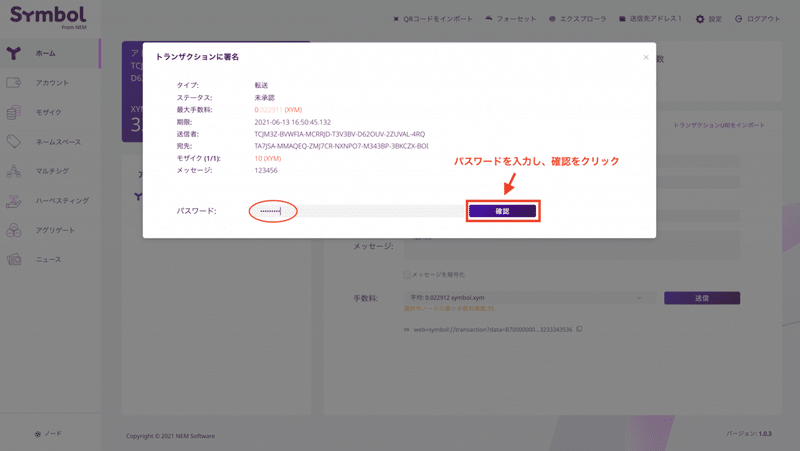Click トランザクションURIをインポート link
Viewport: 800px width, 451px height.
719,125
